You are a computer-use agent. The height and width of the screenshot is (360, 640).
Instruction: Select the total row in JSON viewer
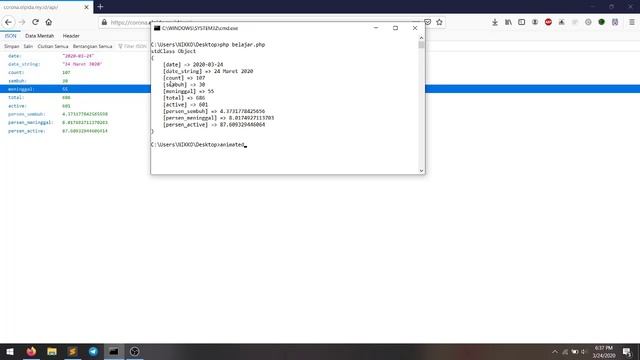coord(75,98)
